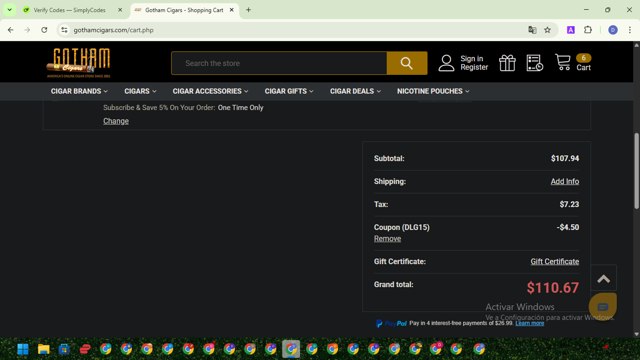Close the Verify Codes SimplyCodes tab
Viewport: 640px width, 360px height.
point(120,10)
